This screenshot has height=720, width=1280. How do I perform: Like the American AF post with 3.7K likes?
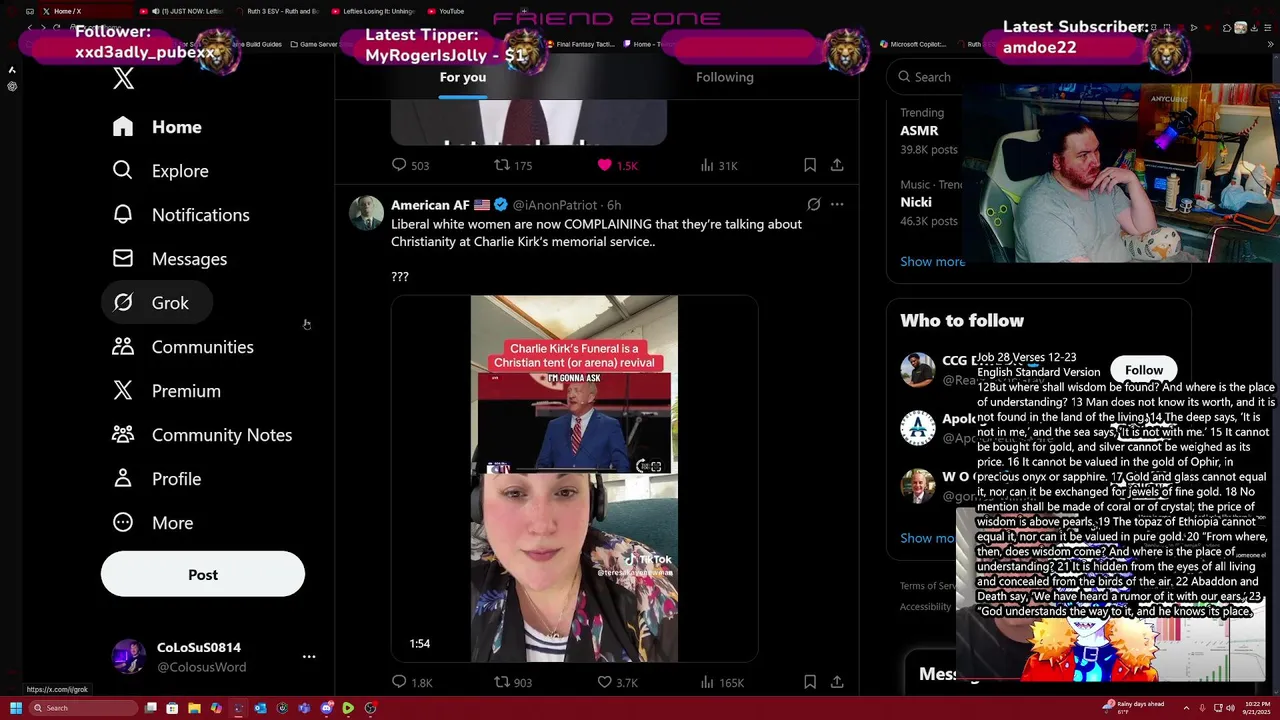click(x=617, y=682)
